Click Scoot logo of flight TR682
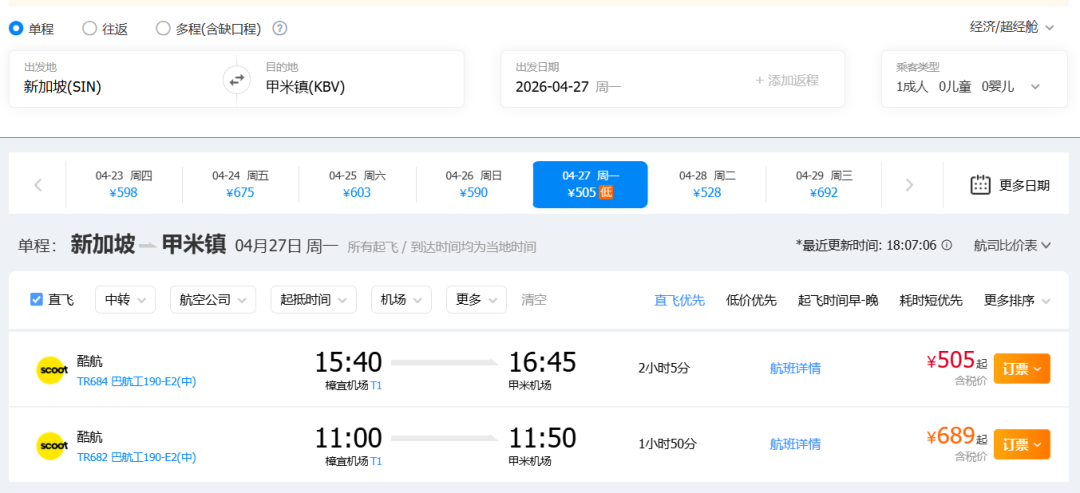This screenshot has width=1080, height=493. coord(51,445)
